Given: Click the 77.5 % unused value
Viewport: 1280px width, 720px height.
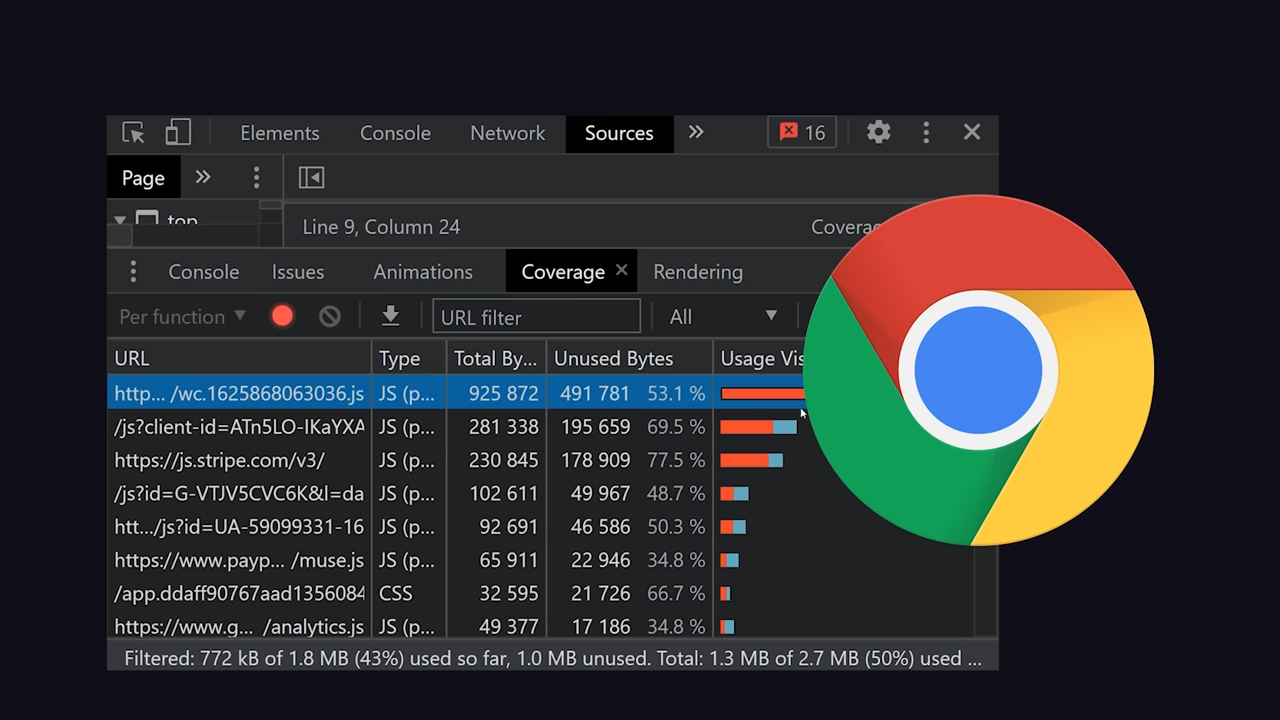Looking at the screenshot, I should coord(676,460).
